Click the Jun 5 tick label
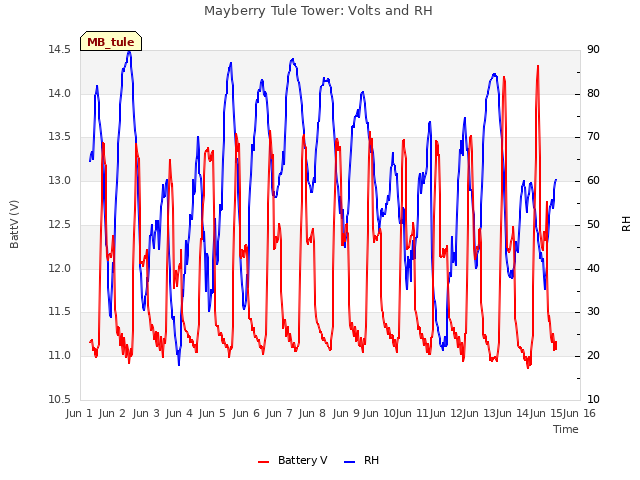This screenshot has height=480, width=640. coord(212,413)
